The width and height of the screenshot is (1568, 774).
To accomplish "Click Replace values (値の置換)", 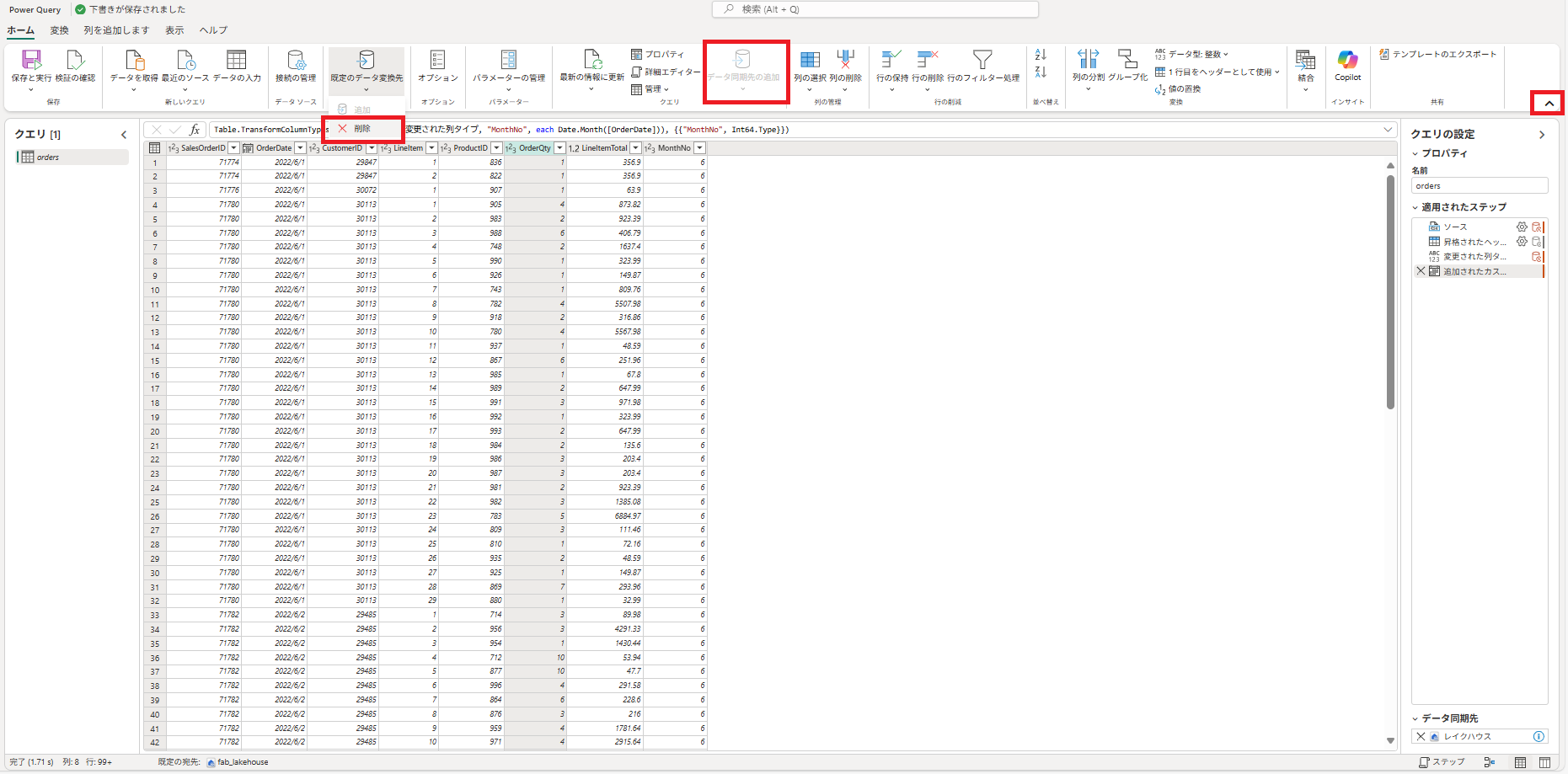I will (1178, 88).
